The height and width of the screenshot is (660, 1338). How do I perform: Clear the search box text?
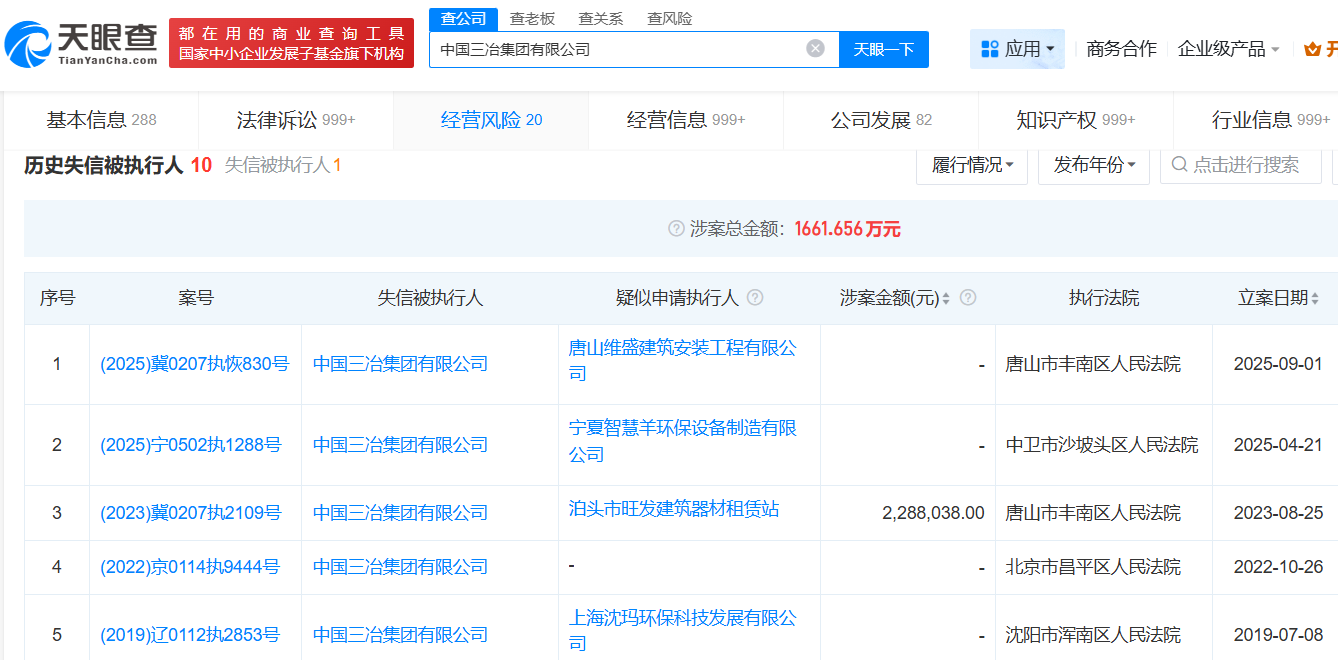click(815, 48)
